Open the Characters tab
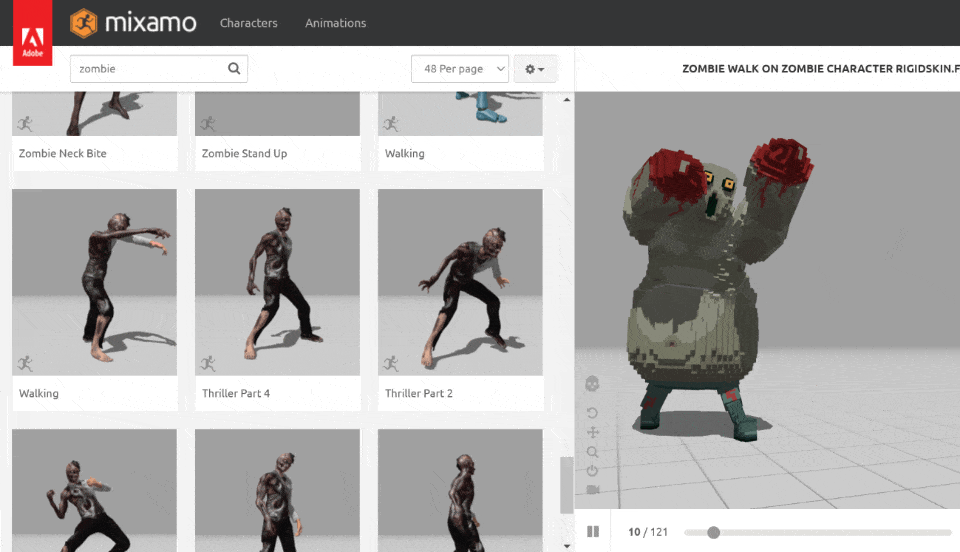This screenshot has width=960, height=552. 249,23
